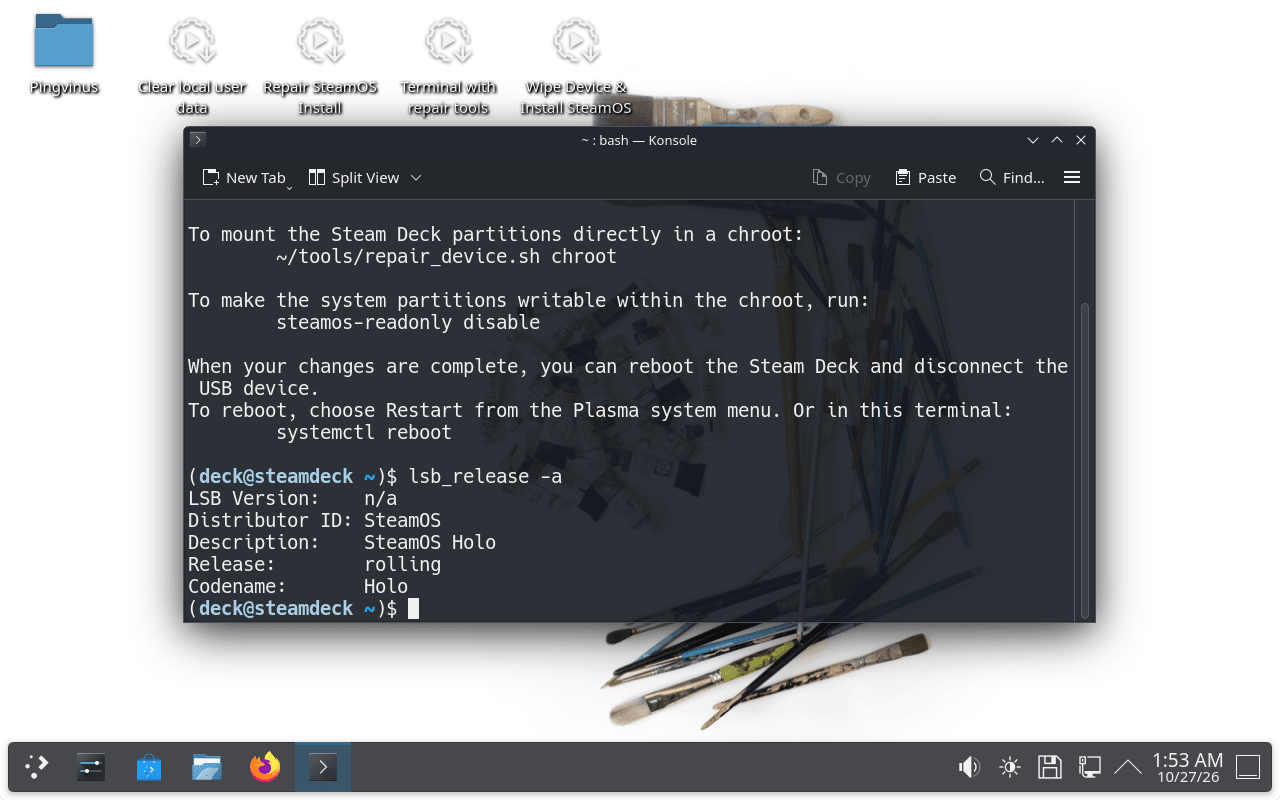Image resolution: width=1280 pixels, height=800 pixels.
Task: Click the "systemctl reboot" command text
Action: coord(364,432)
